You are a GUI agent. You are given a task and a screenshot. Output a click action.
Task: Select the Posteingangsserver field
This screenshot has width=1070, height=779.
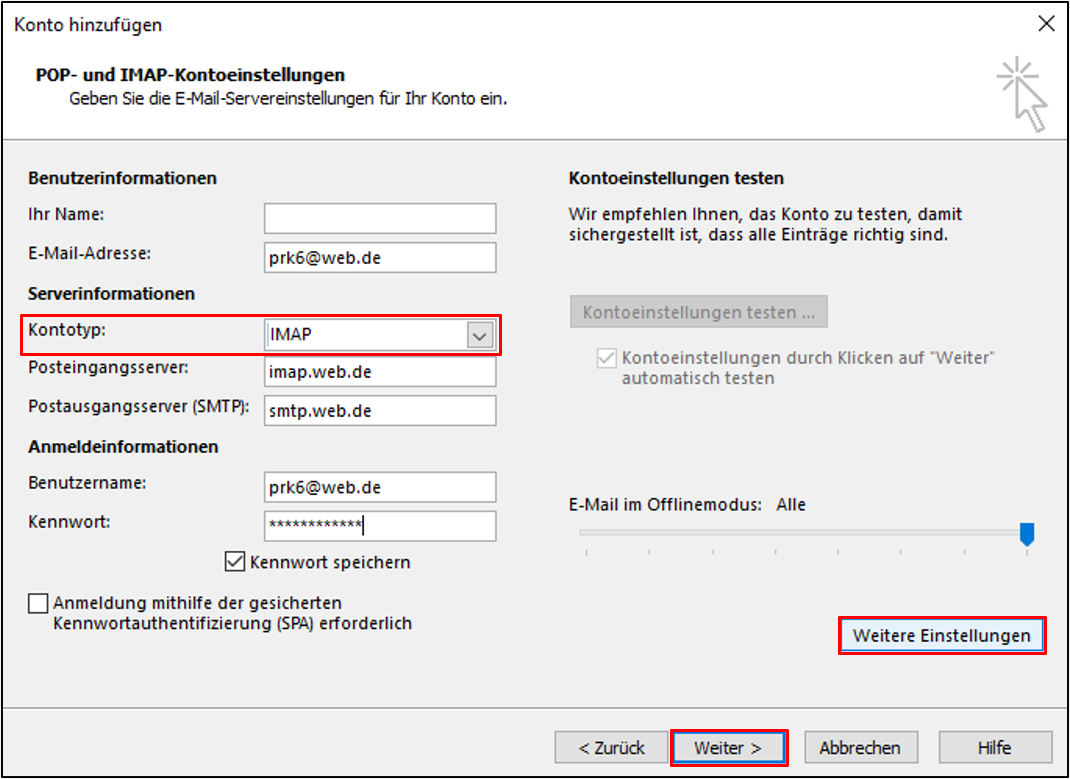(x=380, y=372)
